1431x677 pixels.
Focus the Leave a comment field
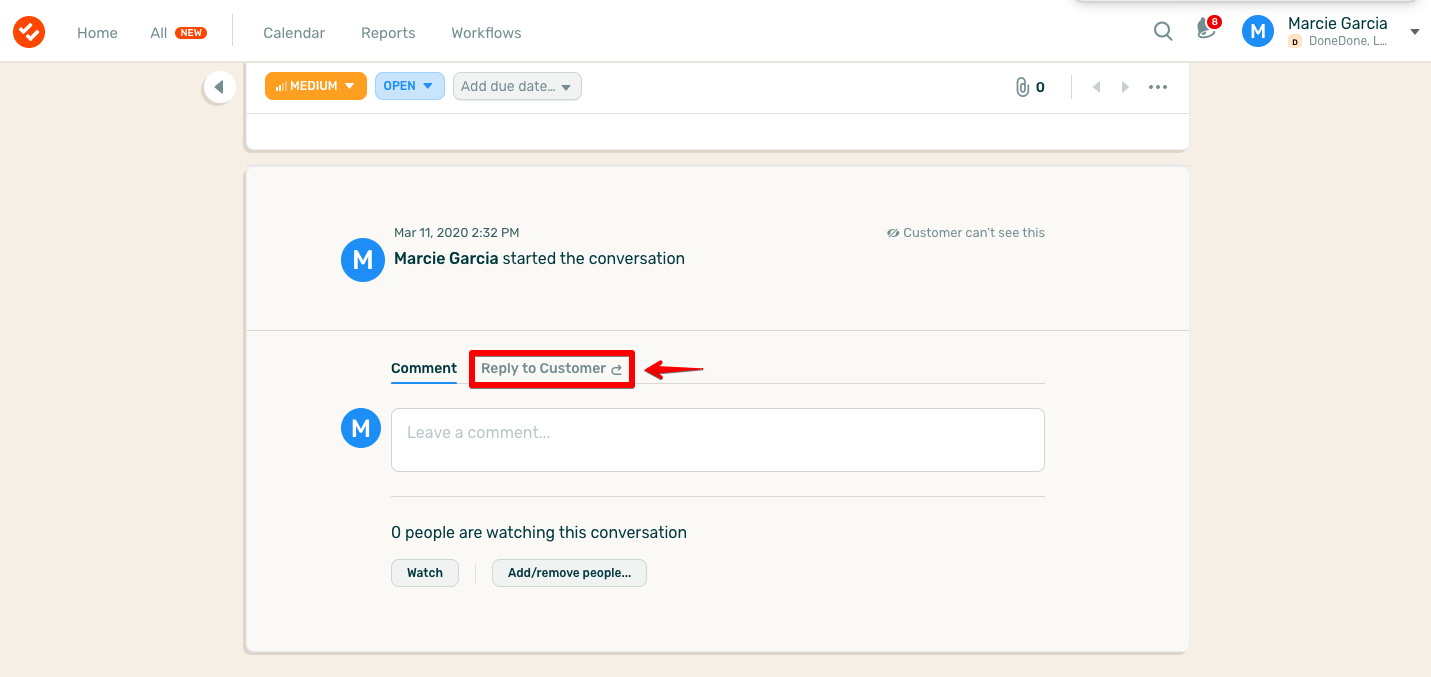[x=717, y=440]
